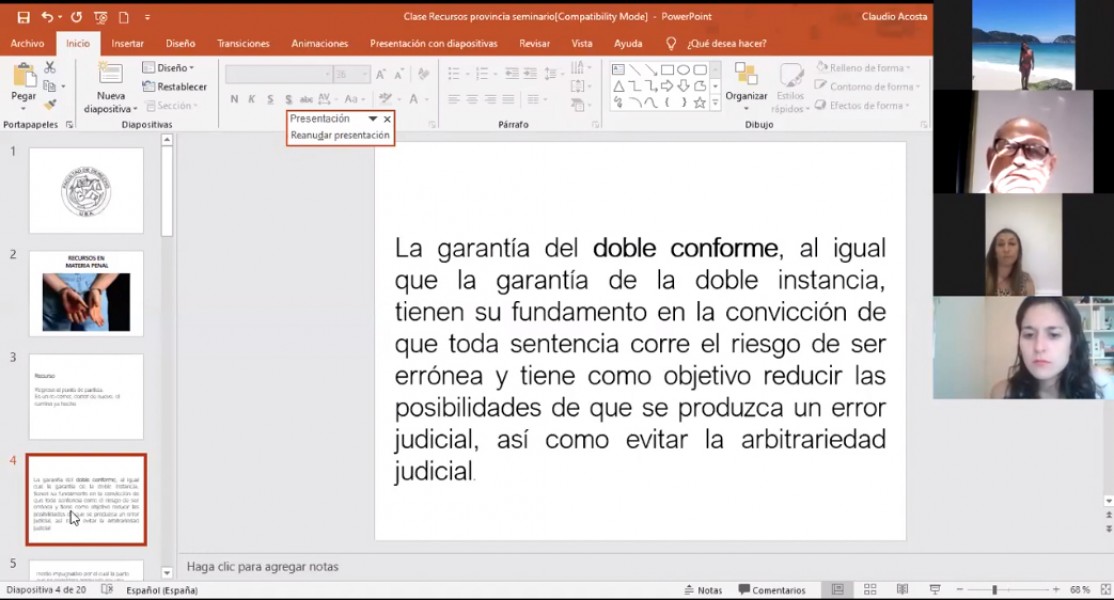Click Haga clic para agregar notas area
Viewport: 1114px width, 600px height.
tap(263, 567)
